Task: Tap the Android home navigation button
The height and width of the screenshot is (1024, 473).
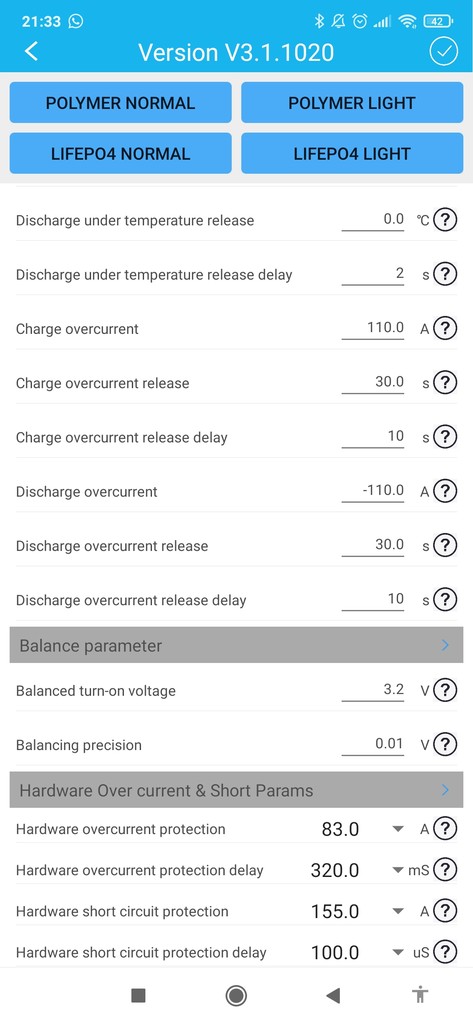Action: pos(236,995)
